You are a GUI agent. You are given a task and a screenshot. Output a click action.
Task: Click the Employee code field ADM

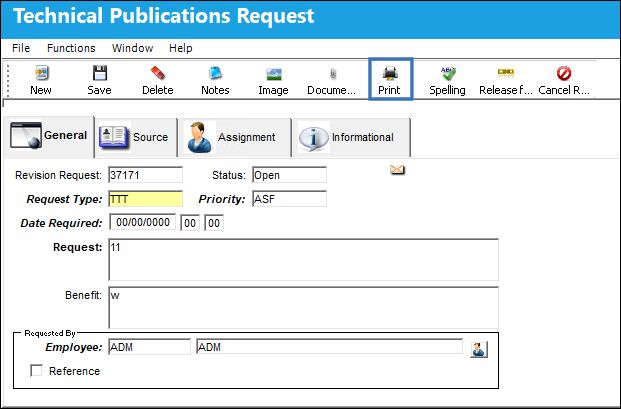click(149, 347)
